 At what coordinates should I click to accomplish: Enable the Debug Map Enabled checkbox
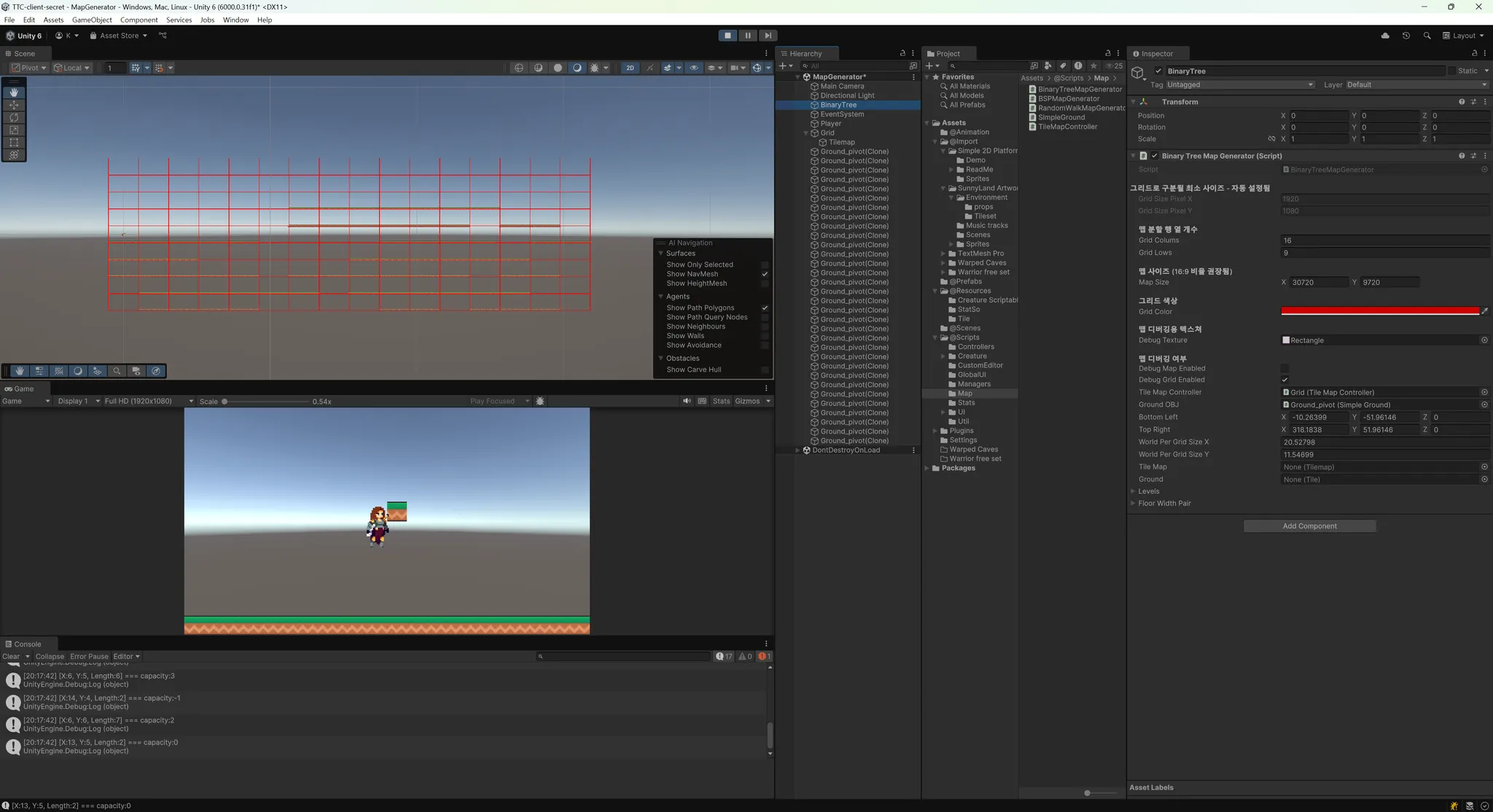point(1285,368)
